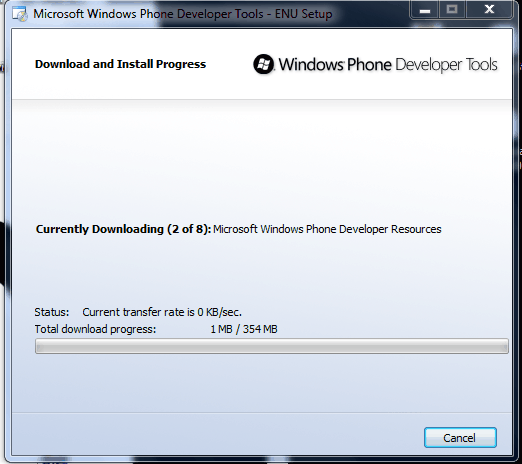
Task: Minimize the setup window
Action: coord(425,10)
